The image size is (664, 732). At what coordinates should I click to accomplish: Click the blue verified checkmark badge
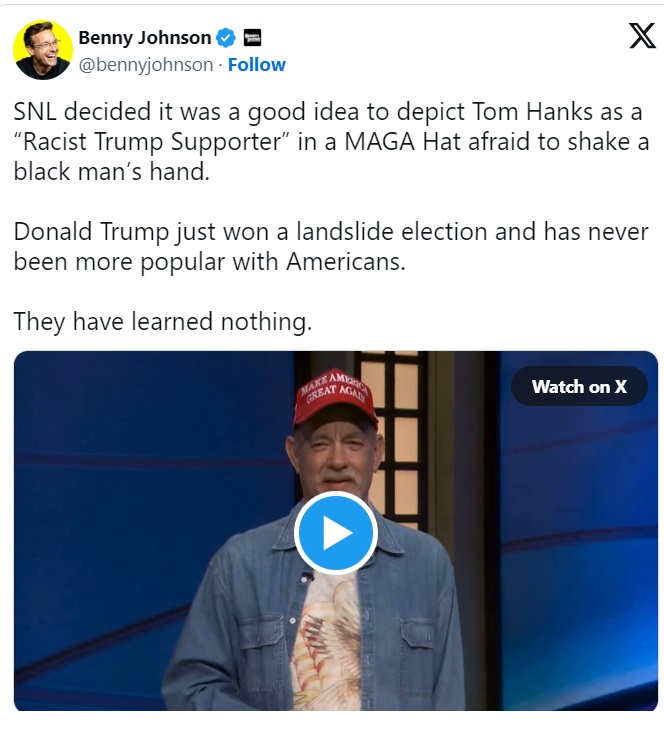coord(226,38)
